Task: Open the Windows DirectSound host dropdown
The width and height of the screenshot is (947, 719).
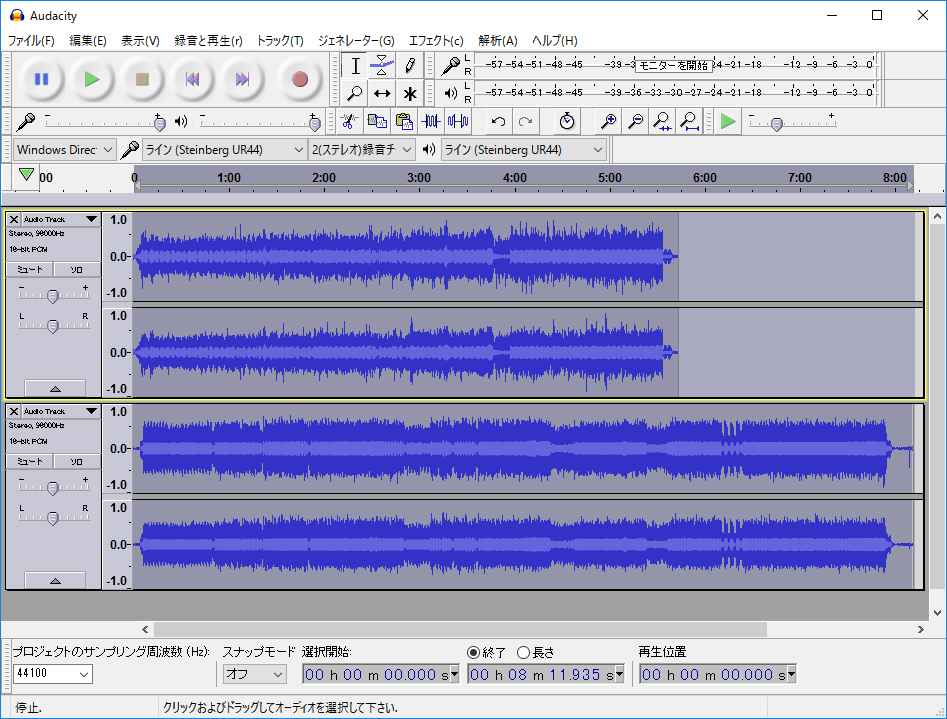Action: click(x=64, y=149)
